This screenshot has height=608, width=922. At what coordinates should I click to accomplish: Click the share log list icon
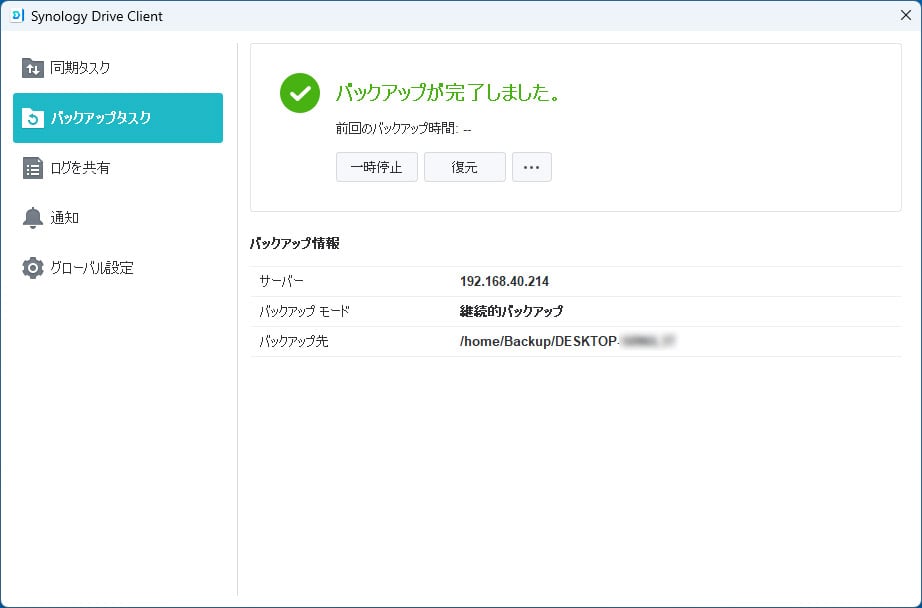pyautogui.click(x=33, y=168)
